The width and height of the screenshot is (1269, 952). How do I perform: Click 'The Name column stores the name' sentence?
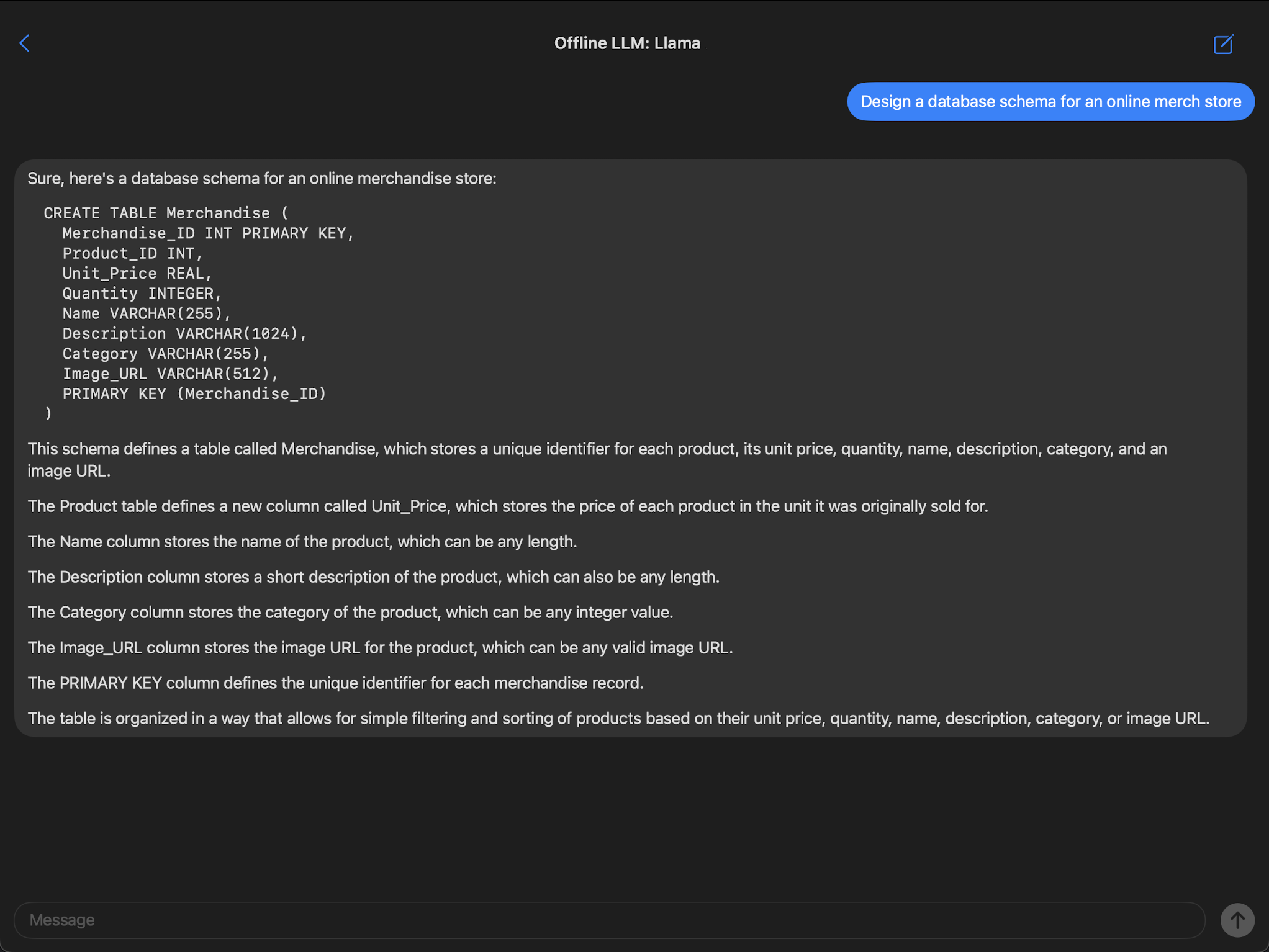[302, 542]
